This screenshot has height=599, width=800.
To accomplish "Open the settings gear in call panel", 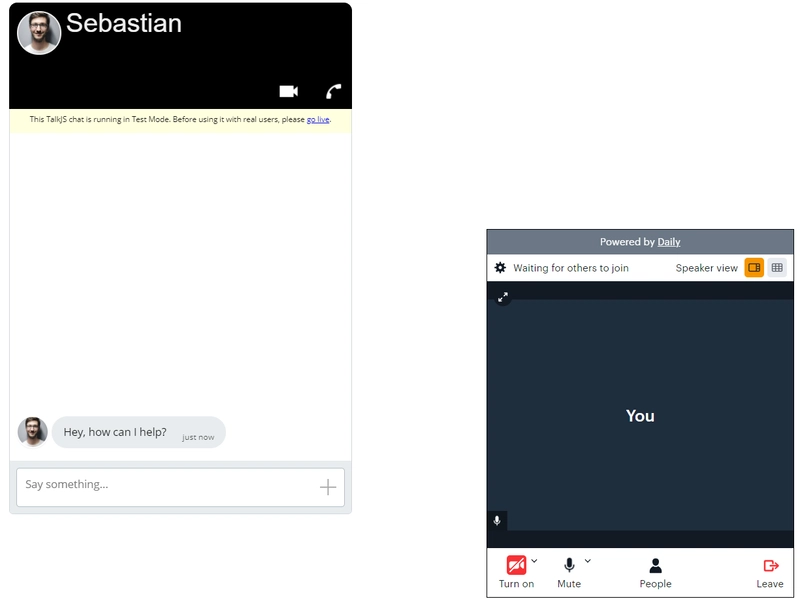I will [500, 268].
